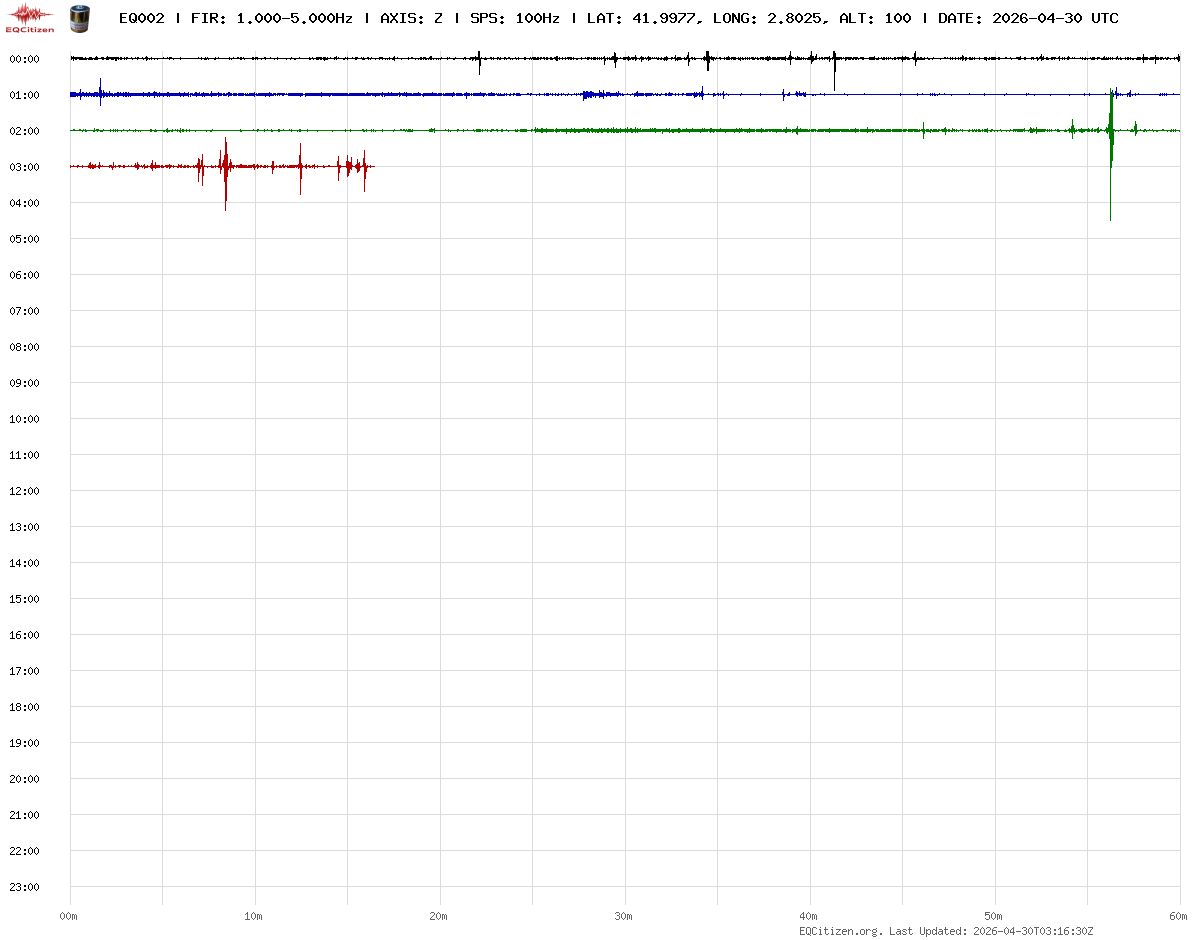Select the 02:00 hour row label
Image resolution: width=1200 pixels, height=940 pixels.
pos(24,131)
